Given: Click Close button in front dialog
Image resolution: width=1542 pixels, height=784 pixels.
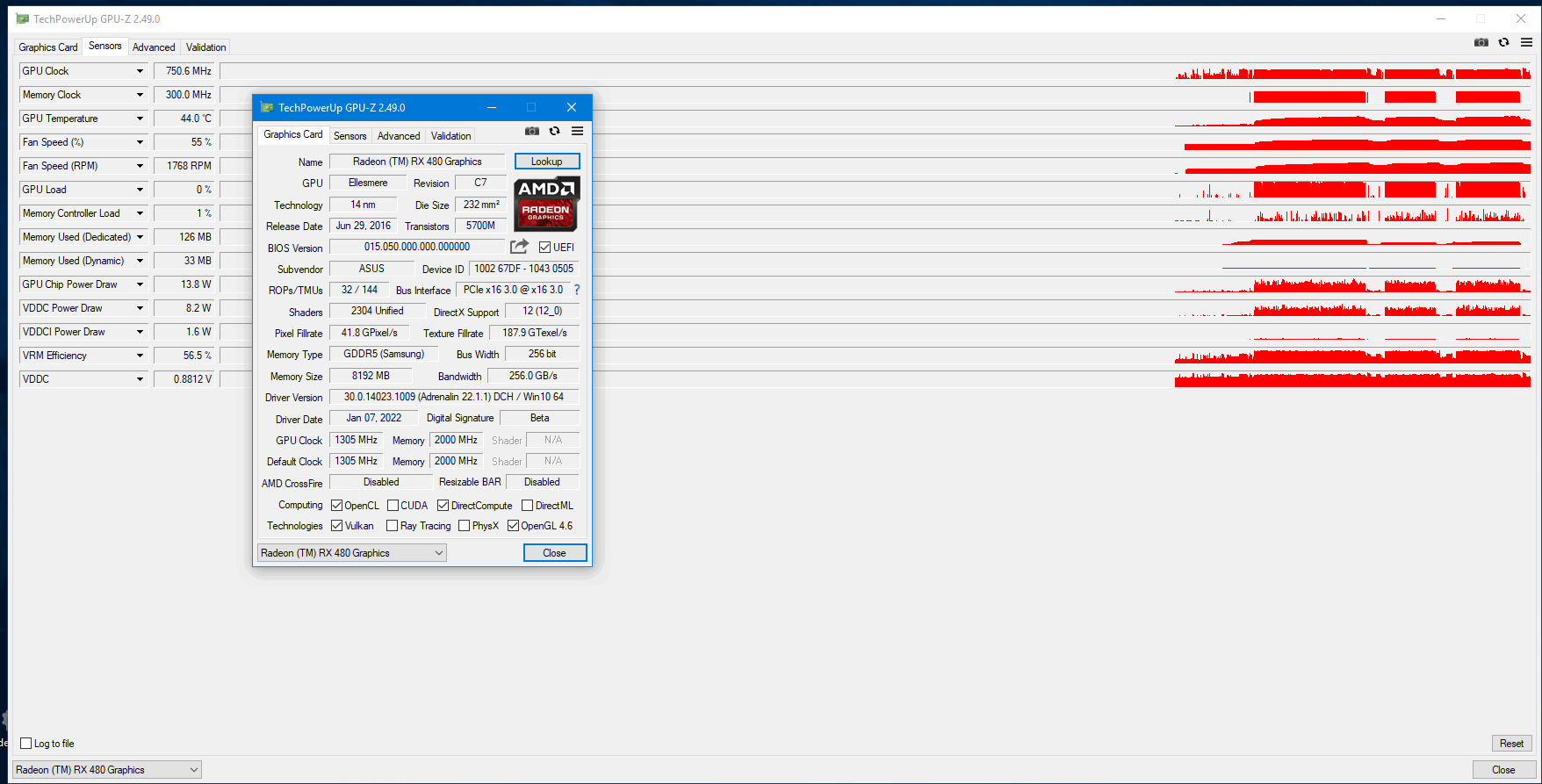Looking at the screenshot, I should pos(555,553).
